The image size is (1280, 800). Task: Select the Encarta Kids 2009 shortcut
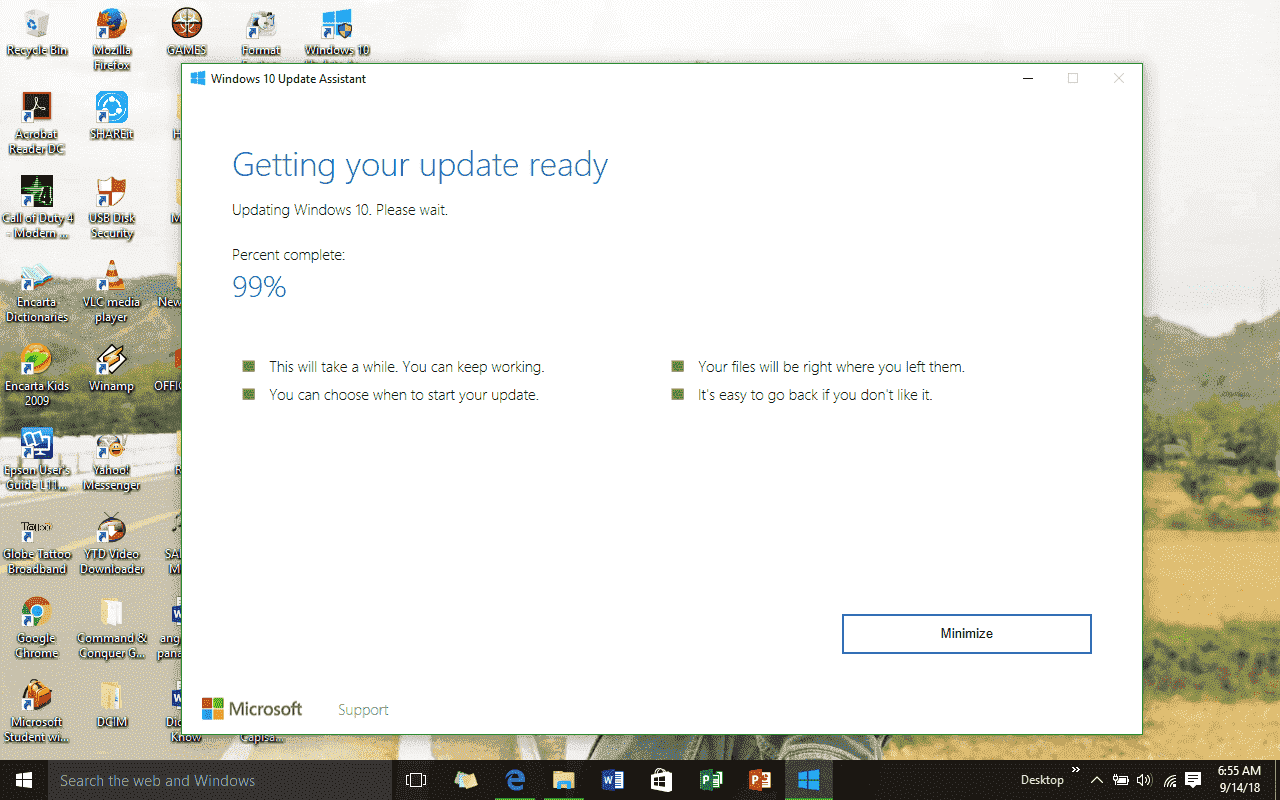click(37, 375)
